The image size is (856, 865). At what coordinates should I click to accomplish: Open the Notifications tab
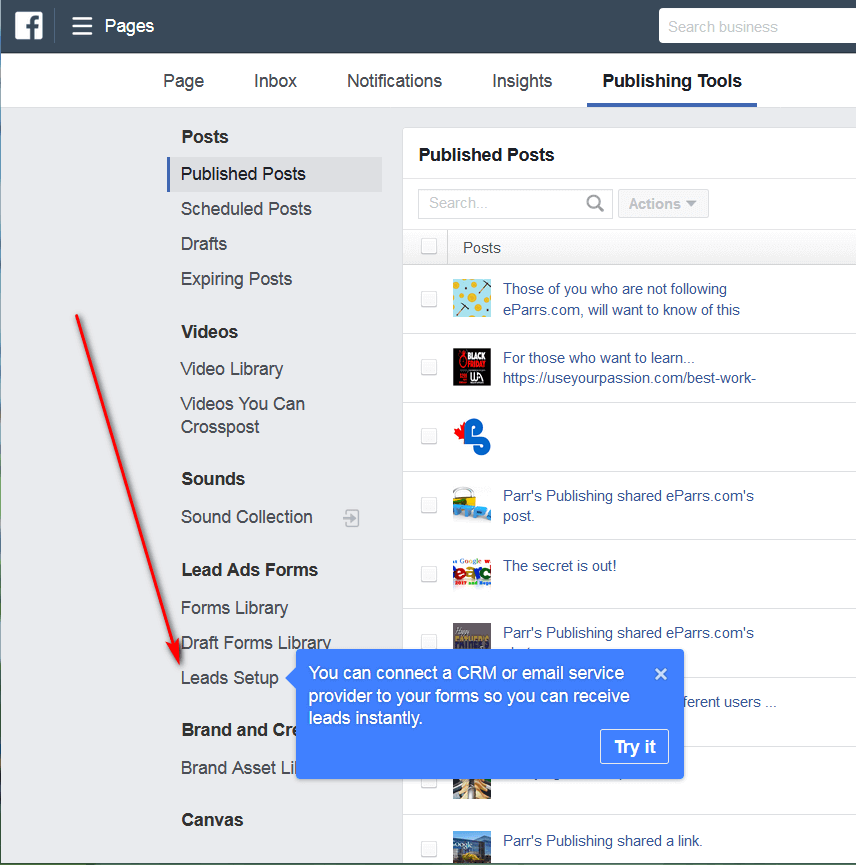coord(394,81)
